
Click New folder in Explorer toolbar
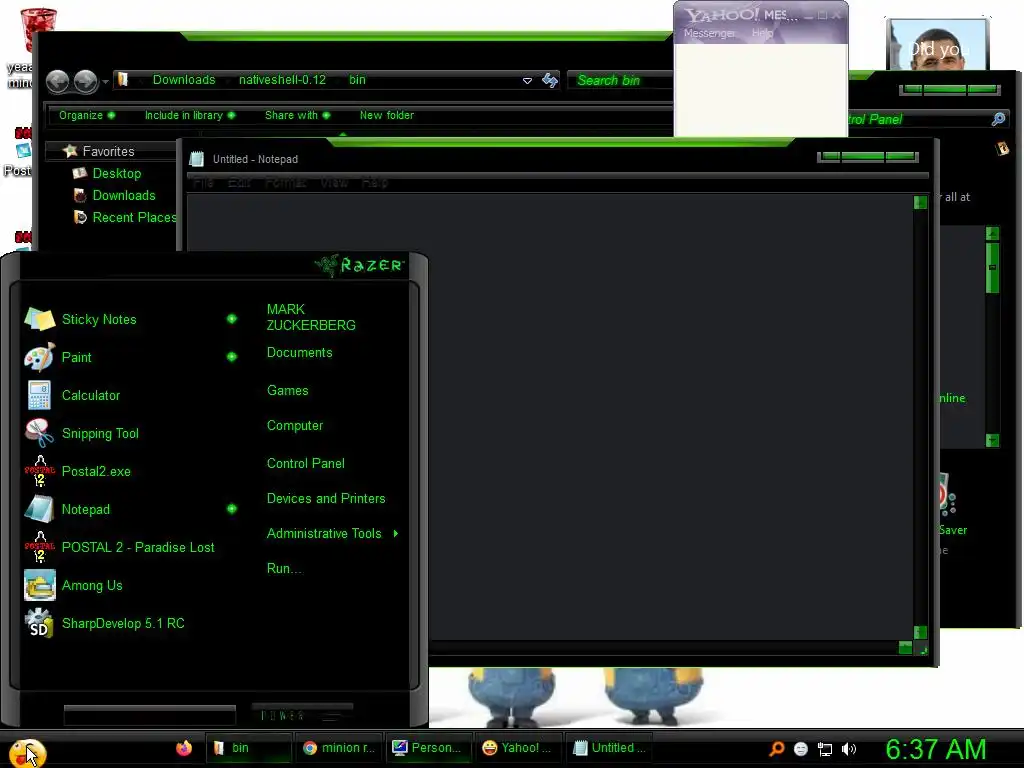(x=387, y=115)
